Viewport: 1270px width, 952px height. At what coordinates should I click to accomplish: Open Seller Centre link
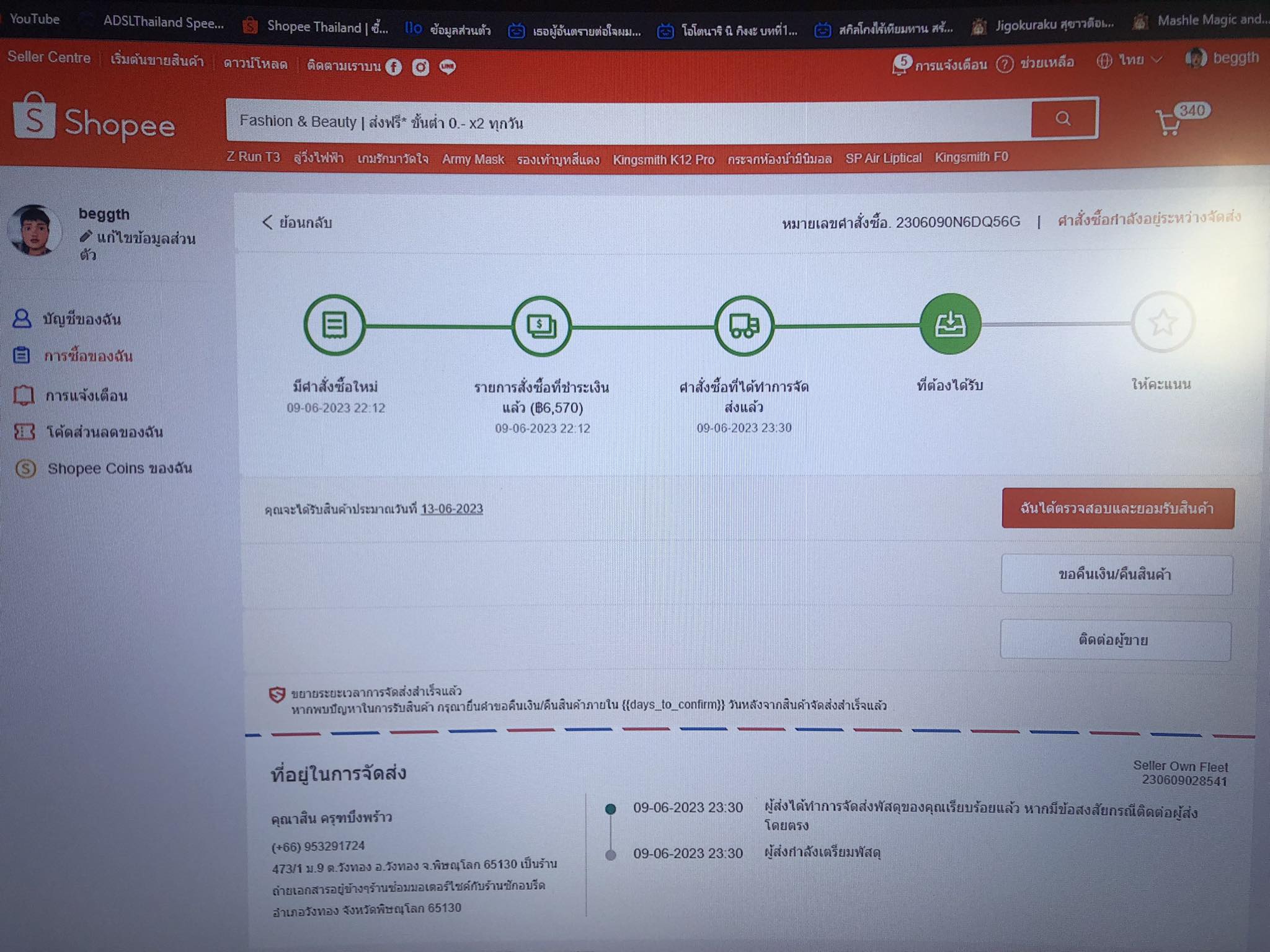49,58
